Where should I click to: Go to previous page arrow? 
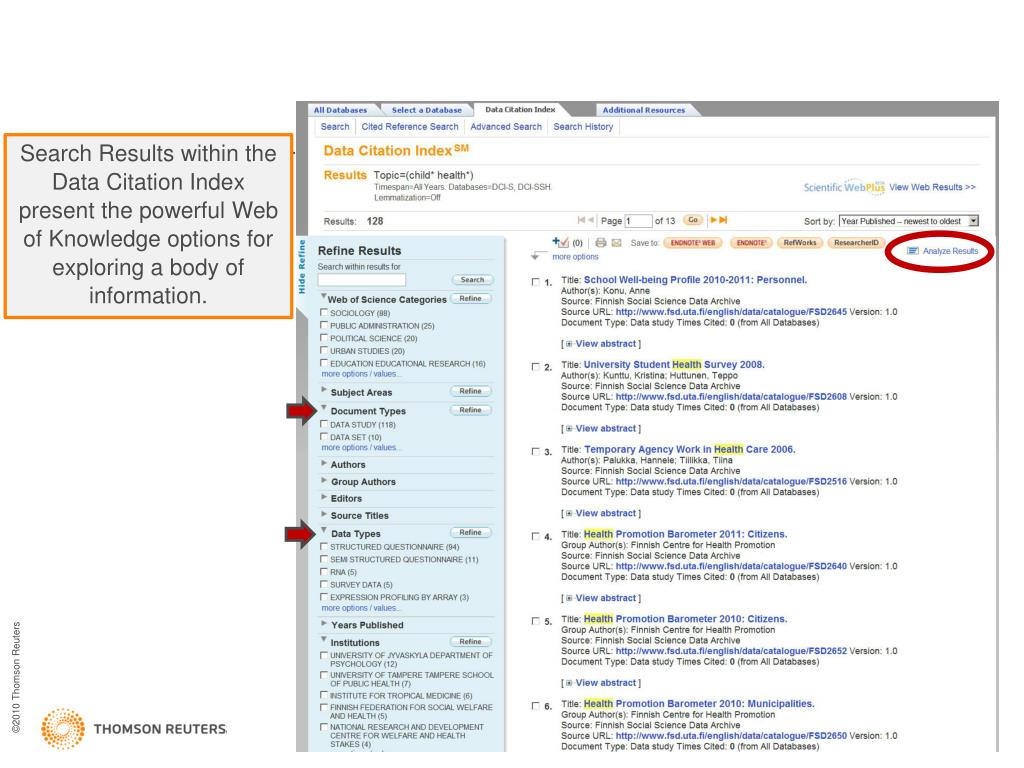(x=590, y=220)
